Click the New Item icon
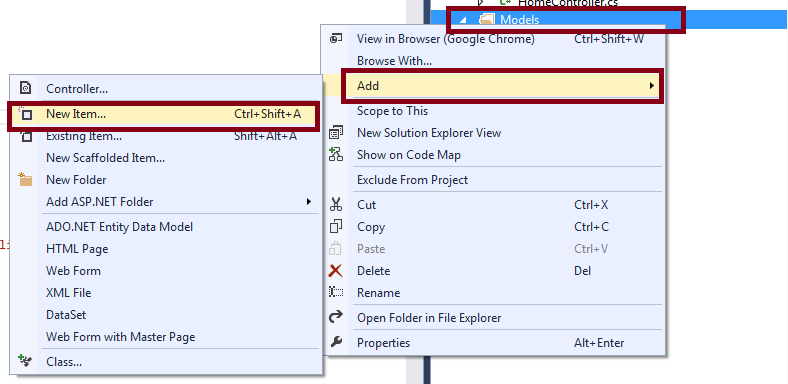Viewport: 788px width, 384px height. tap(25, 114)
